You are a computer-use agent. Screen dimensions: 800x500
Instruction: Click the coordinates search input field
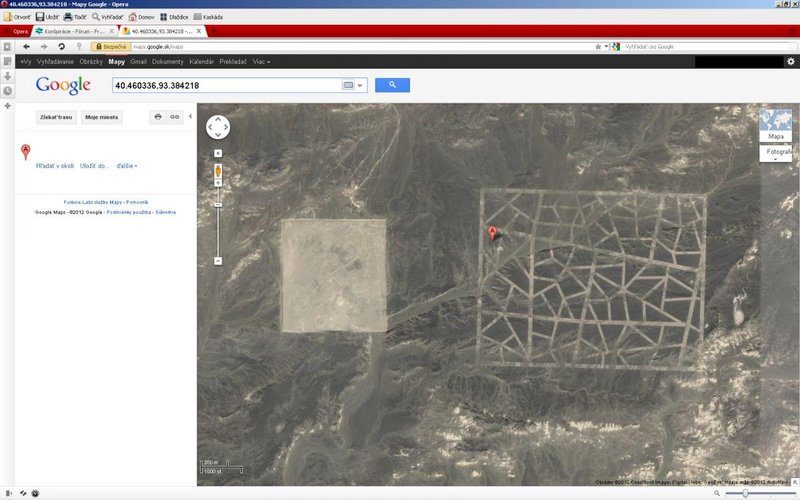coord(226,85)
